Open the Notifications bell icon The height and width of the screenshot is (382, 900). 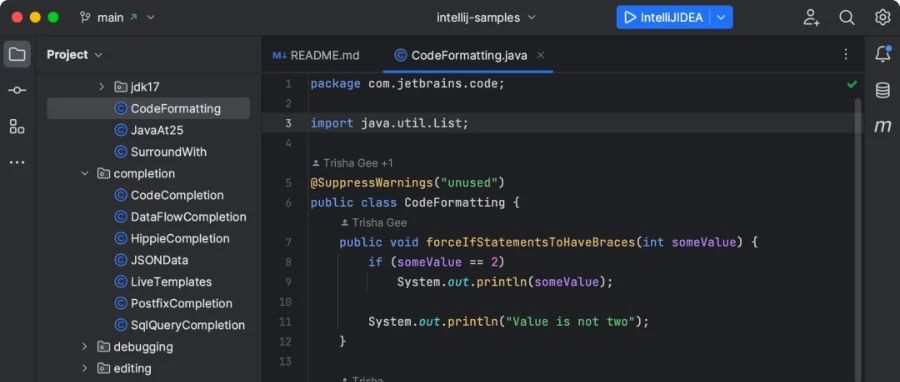(882, 54)
